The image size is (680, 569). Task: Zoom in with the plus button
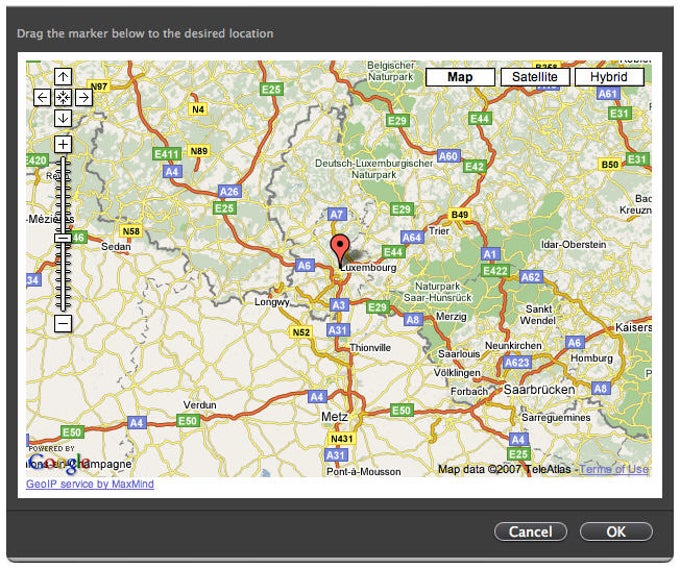click(x=63, y=144)
